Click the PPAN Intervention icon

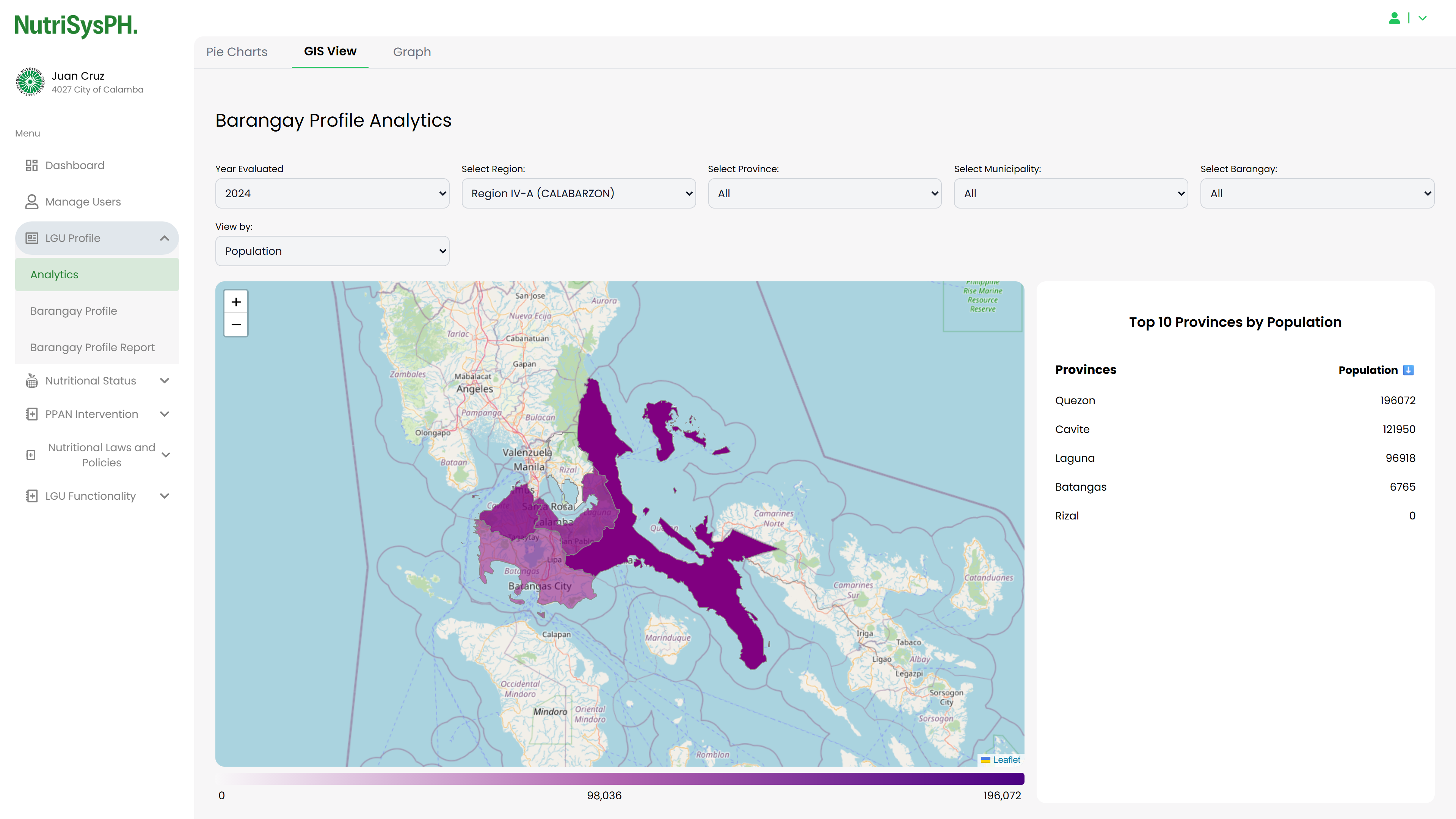click(x=31, y=414)
